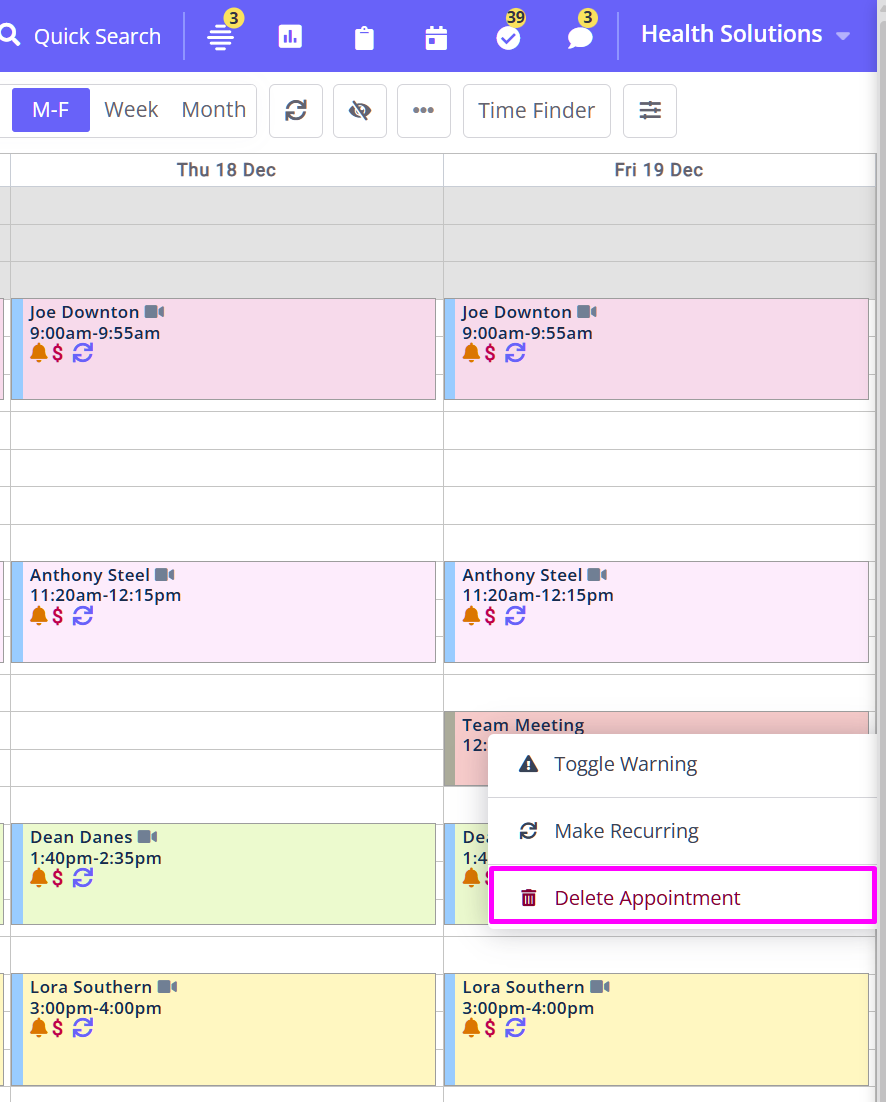Switch to the Month view

pyautogui.click(x=213, y=110)
